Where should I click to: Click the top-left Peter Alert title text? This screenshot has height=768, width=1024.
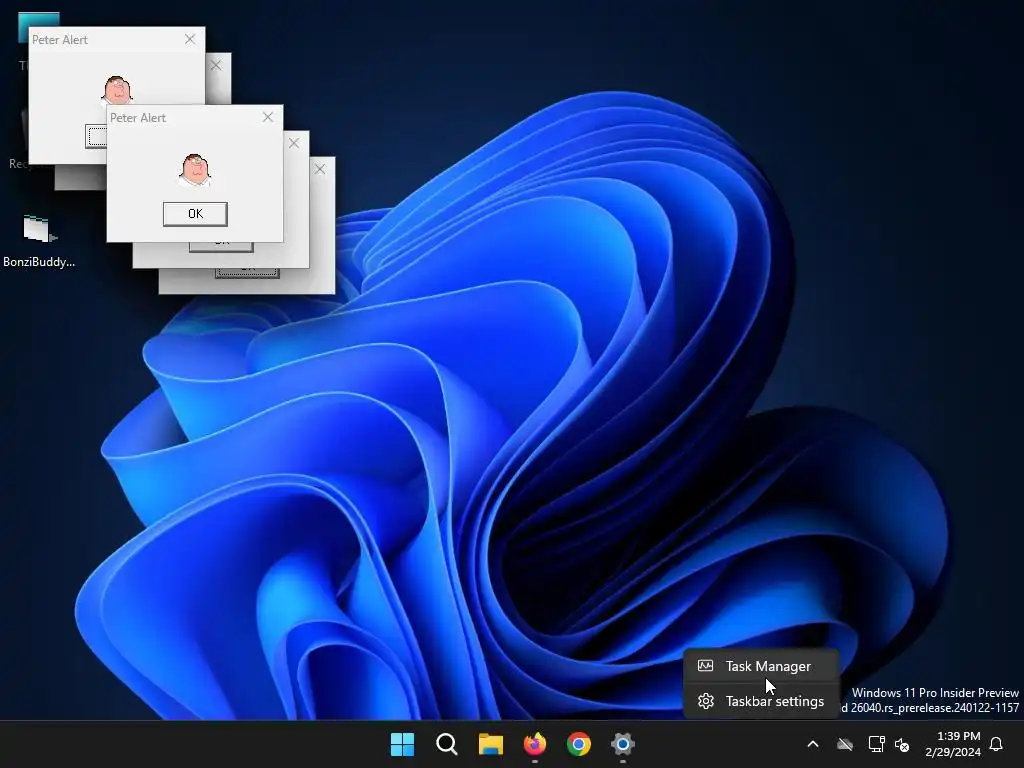pyautogui.click(x=60, y=40)
